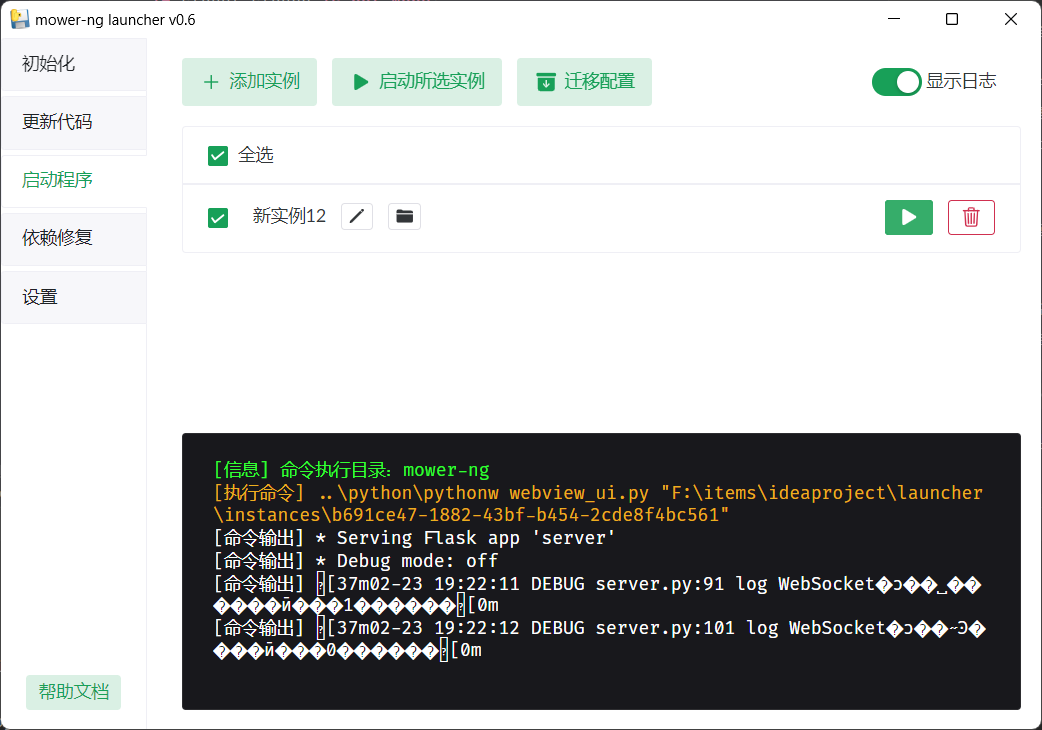
Task: Click the 新实例12 instance name
Action: (x=289, y=217)
